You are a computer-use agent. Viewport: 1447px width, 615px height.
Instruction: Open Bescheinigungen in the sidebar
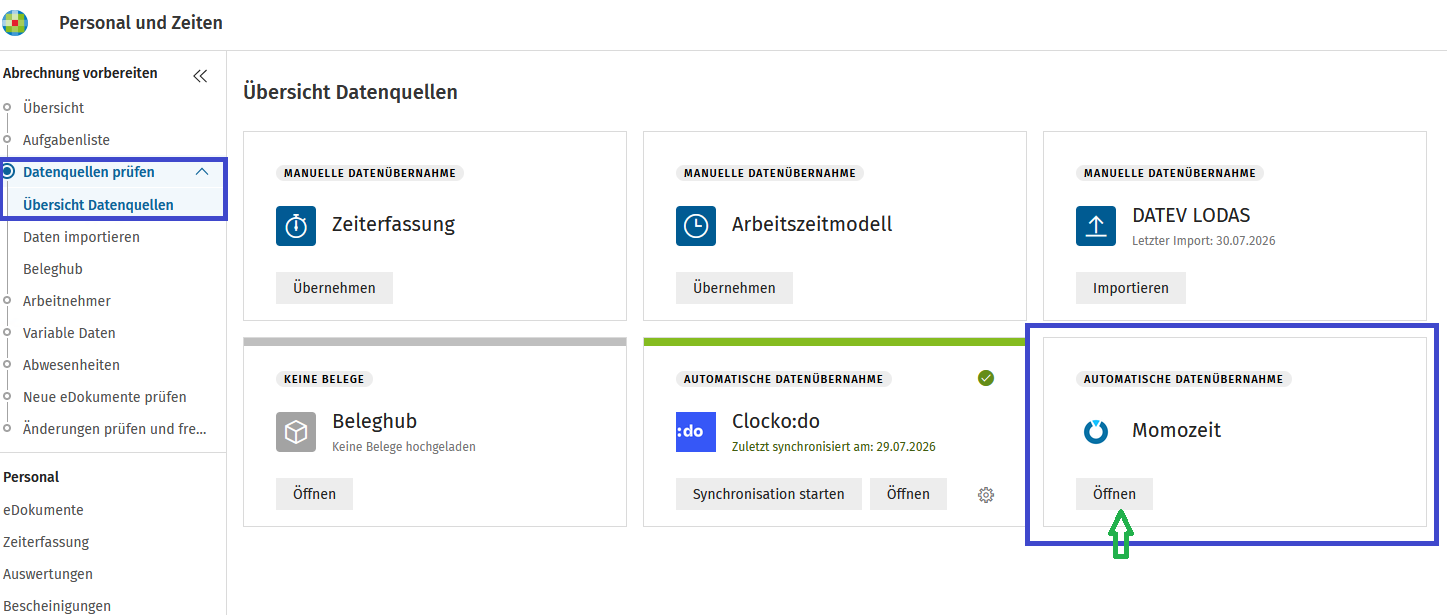[x=57, y=606]
